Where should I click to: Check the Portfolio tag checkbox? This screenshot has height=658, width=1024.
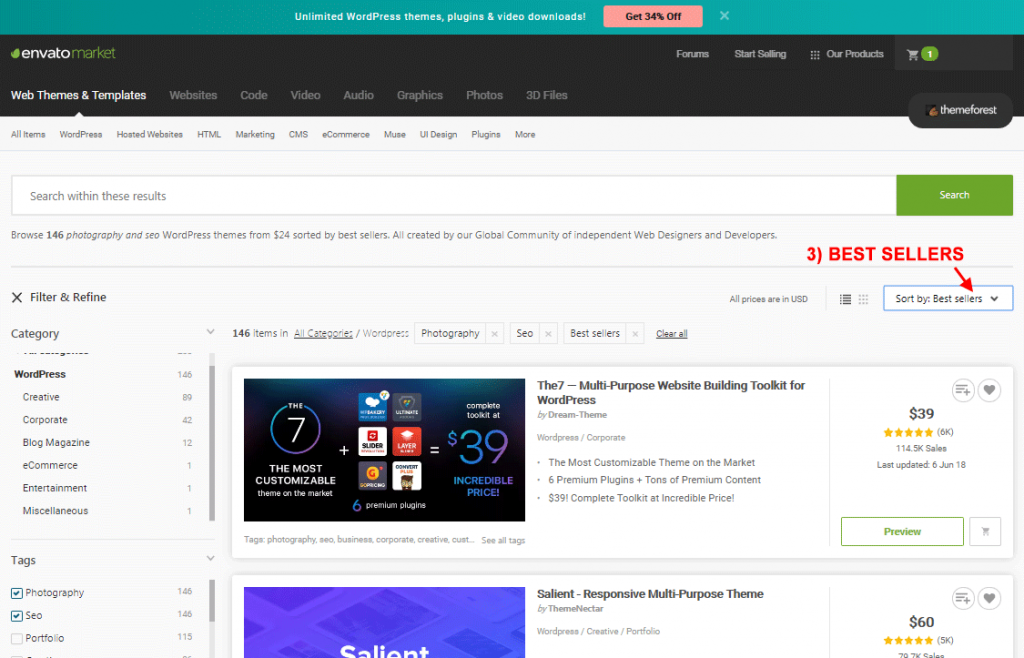click(17, 638)
